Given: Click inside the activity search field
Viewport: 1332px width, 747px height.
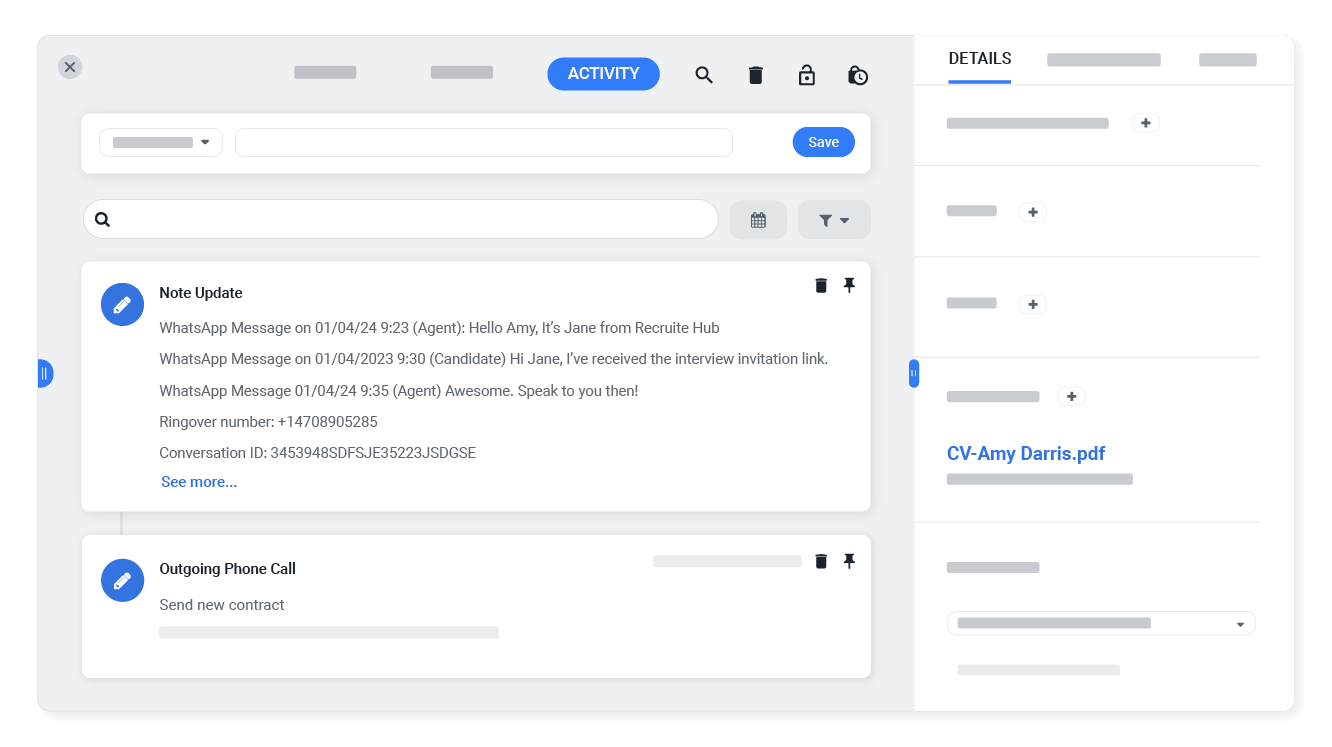Looking at the screenshot, I should pos(400,219).
